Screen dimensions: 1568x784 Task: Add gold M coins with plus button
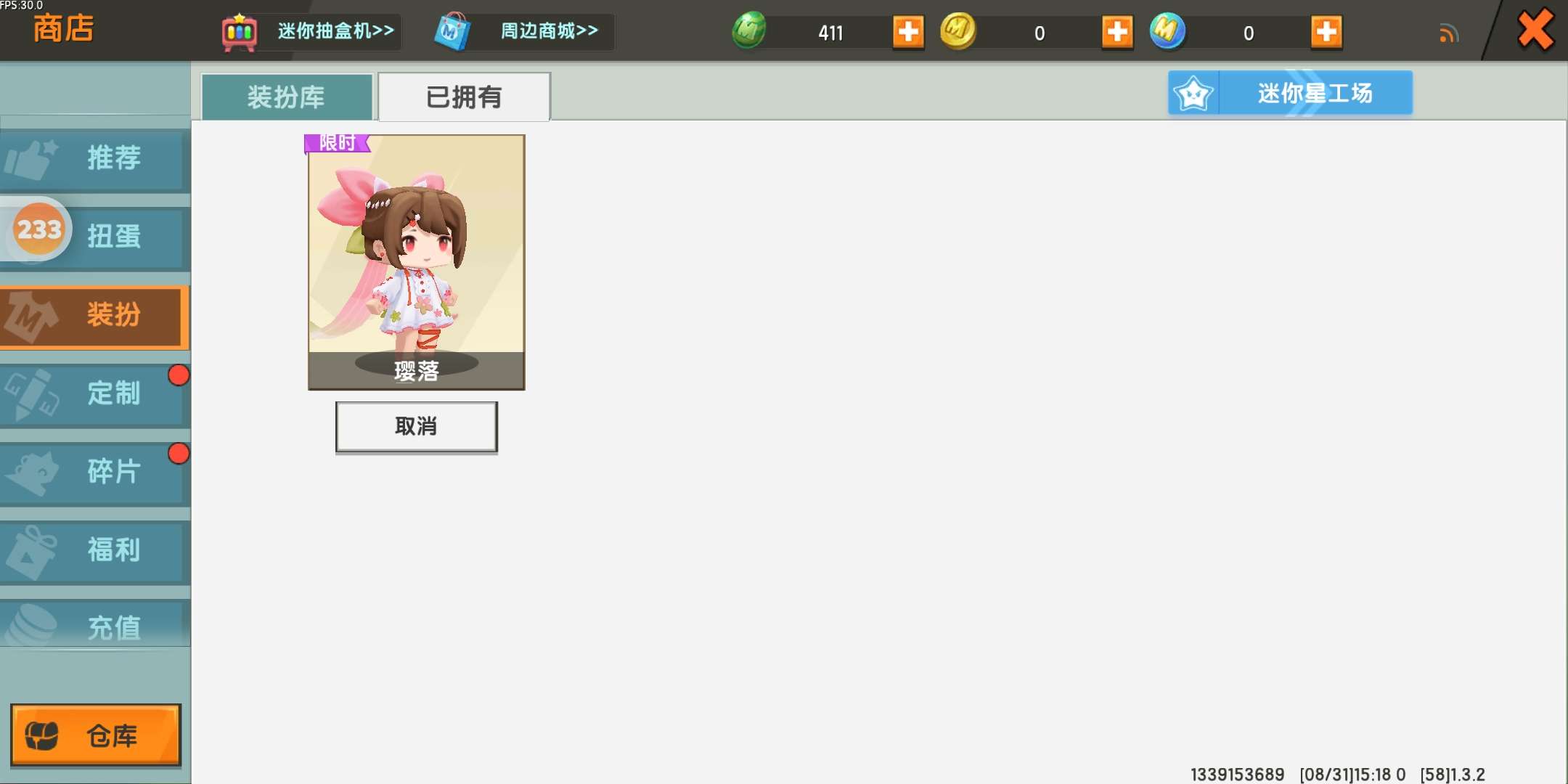click(x=1117, y=32)
